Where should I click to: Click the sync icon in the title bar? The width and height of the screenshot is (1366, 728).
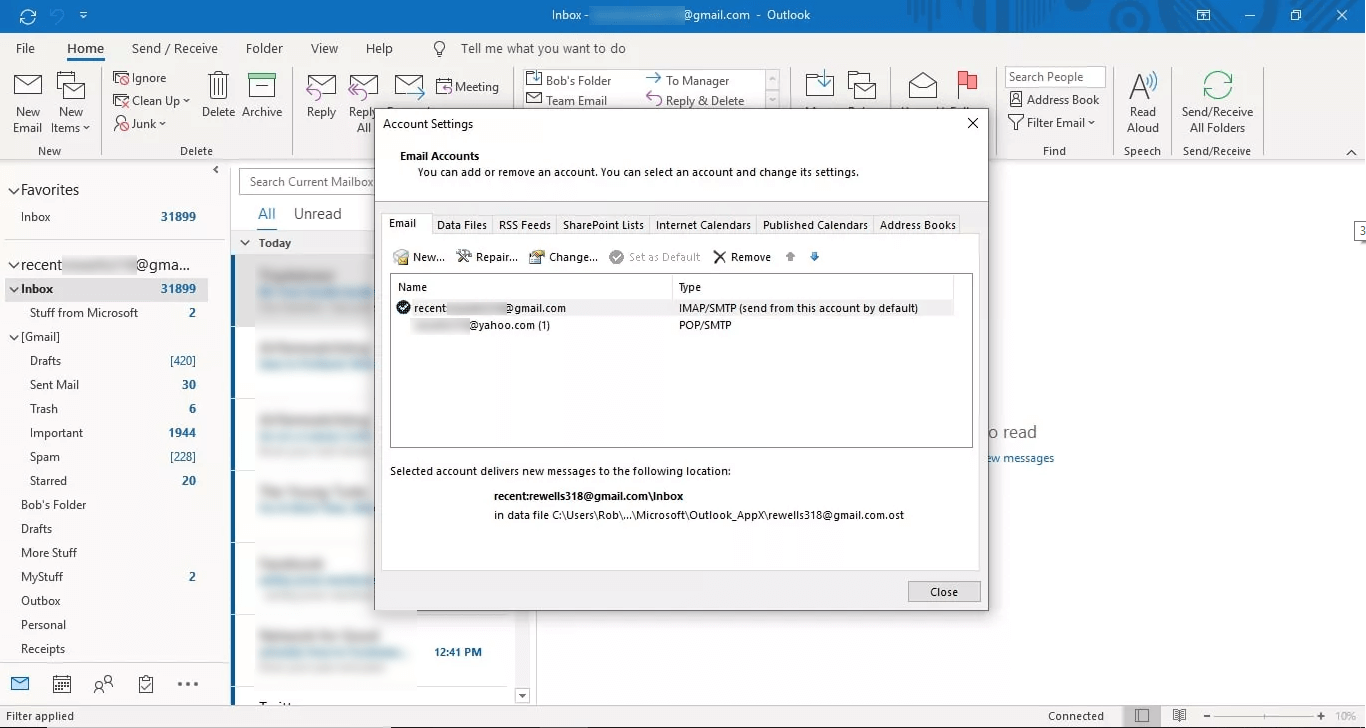(28, 15)
